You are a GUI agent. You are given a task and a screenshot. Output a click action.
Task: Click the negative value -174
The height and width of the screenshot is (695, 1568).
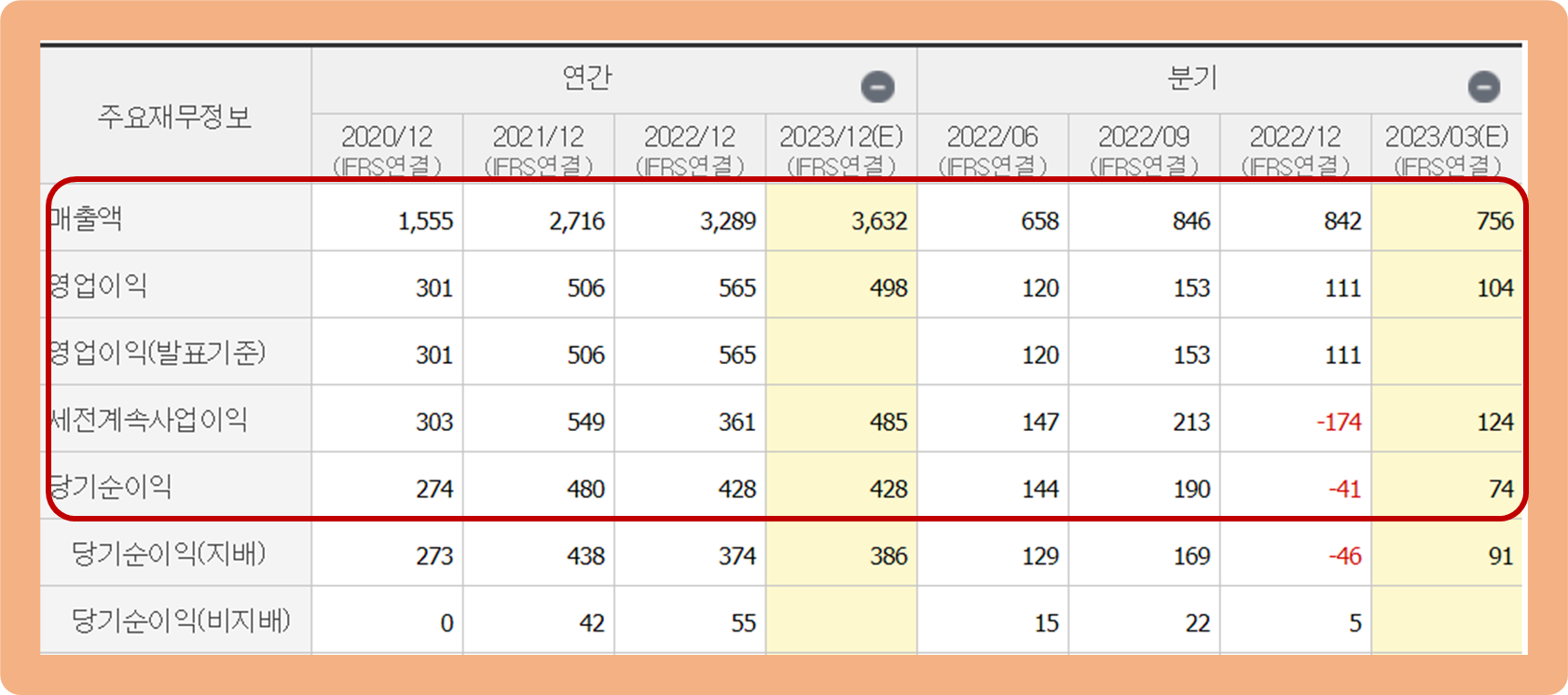tap(1339, 424)
